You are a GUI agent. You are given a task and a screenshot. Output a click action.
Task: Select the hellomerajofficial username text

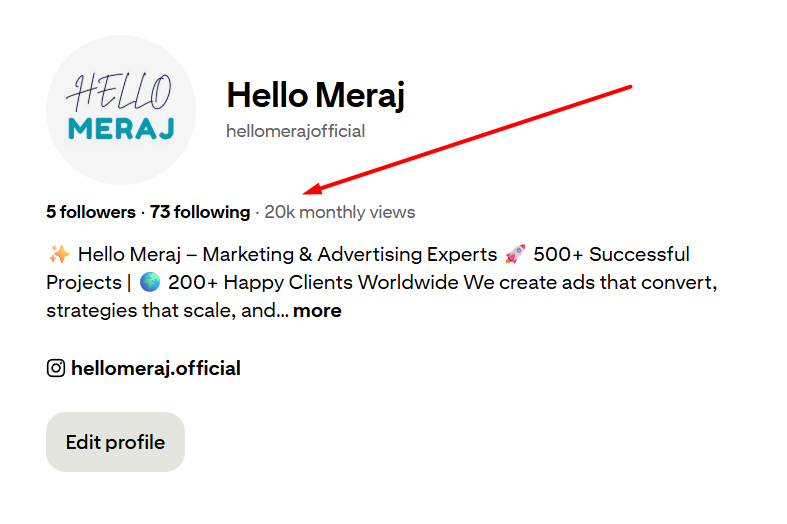296,131
